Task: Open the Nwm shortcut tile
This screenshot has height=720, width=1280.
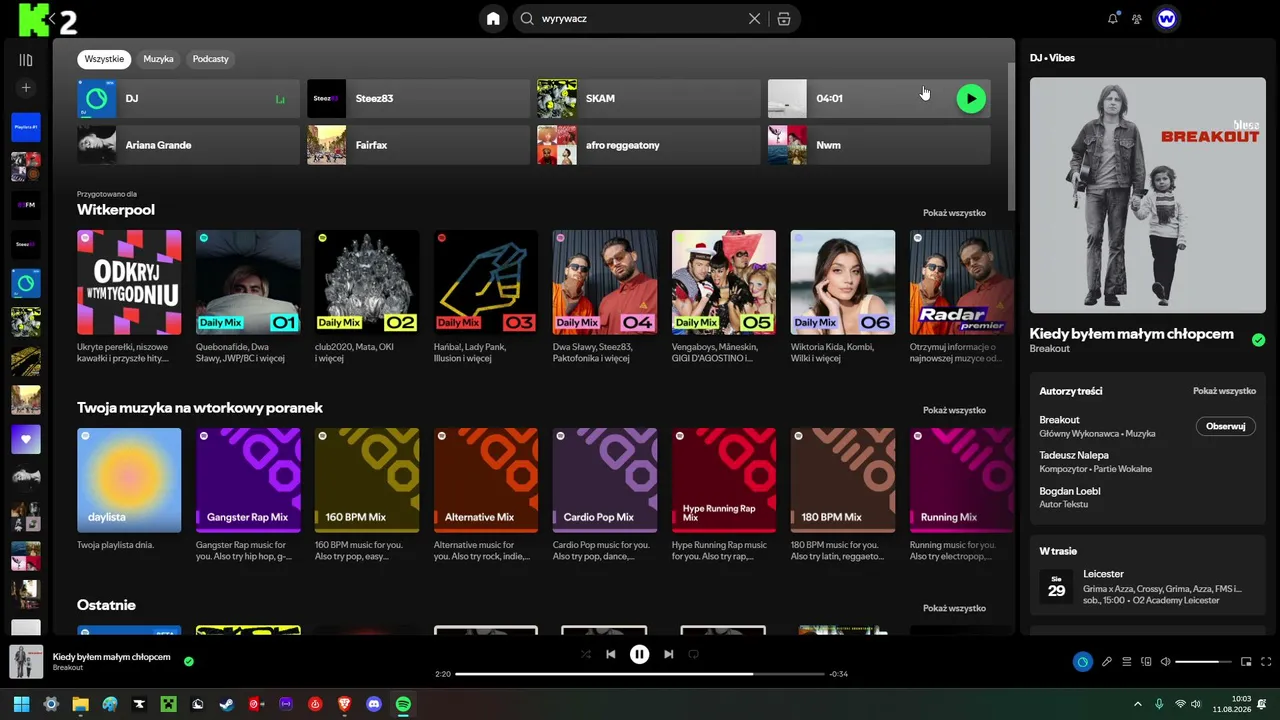Action: (879, 145)
